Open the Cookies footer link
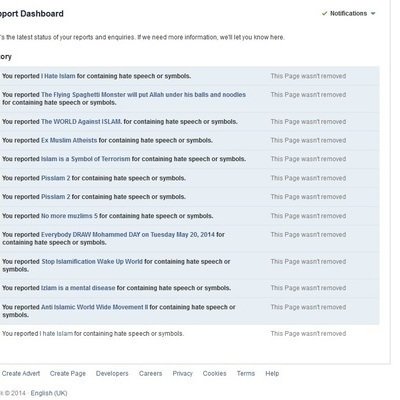The image size is (400, 400). (x=215, y=374)
